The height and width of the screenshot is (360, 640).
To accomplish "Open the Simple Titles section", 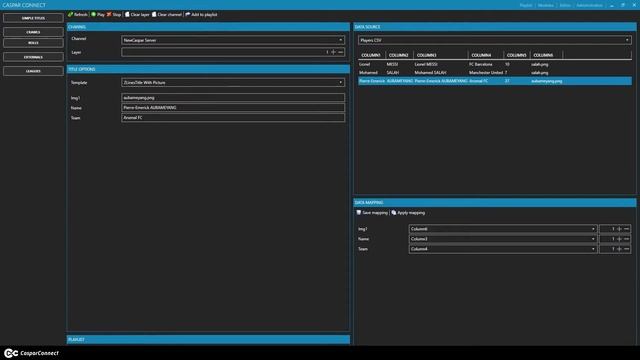I will [33, 18].
